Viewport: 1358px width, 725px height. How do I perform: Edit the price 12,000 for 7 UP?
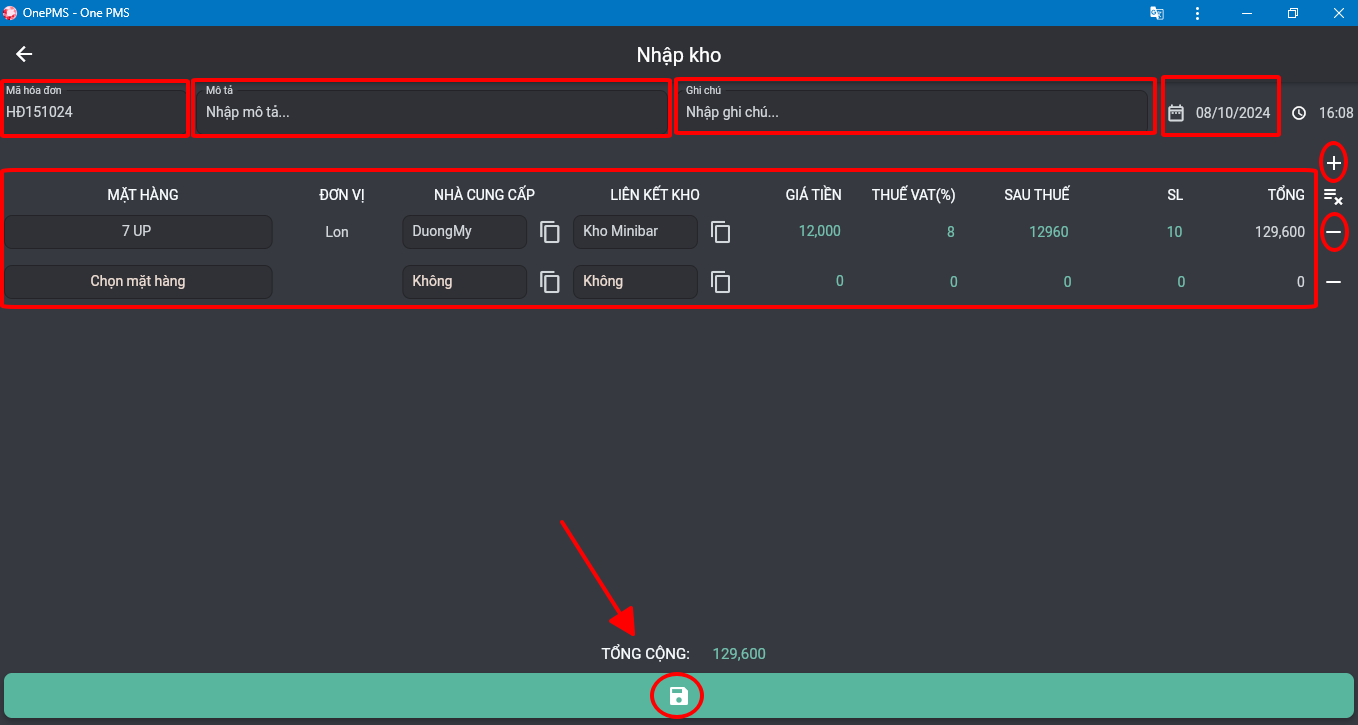point(819,231)
